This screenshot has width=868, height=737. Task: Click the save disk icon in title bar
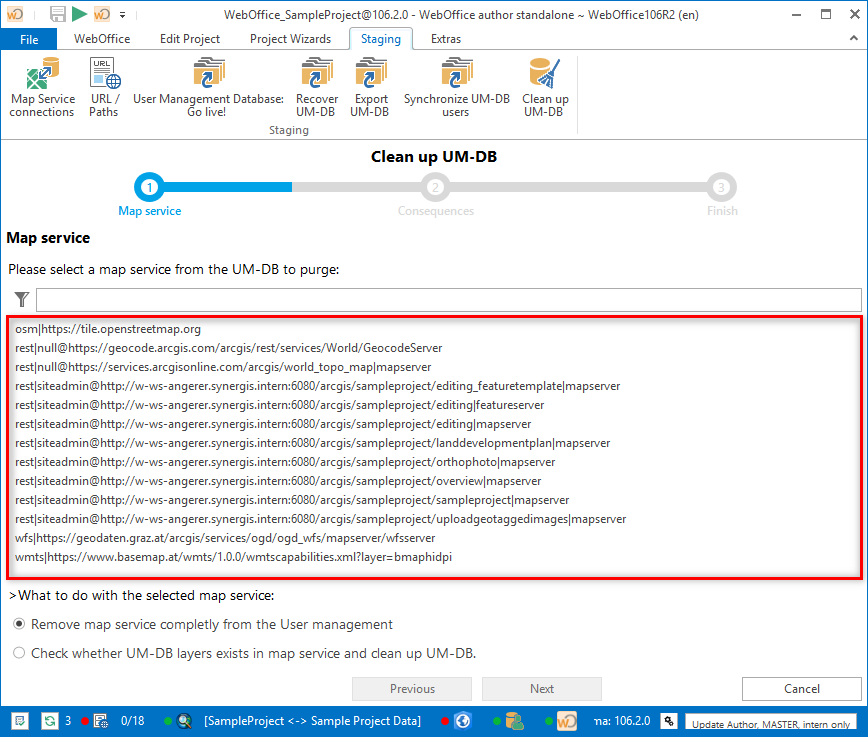pyautogui.click(x=58, y=14)
